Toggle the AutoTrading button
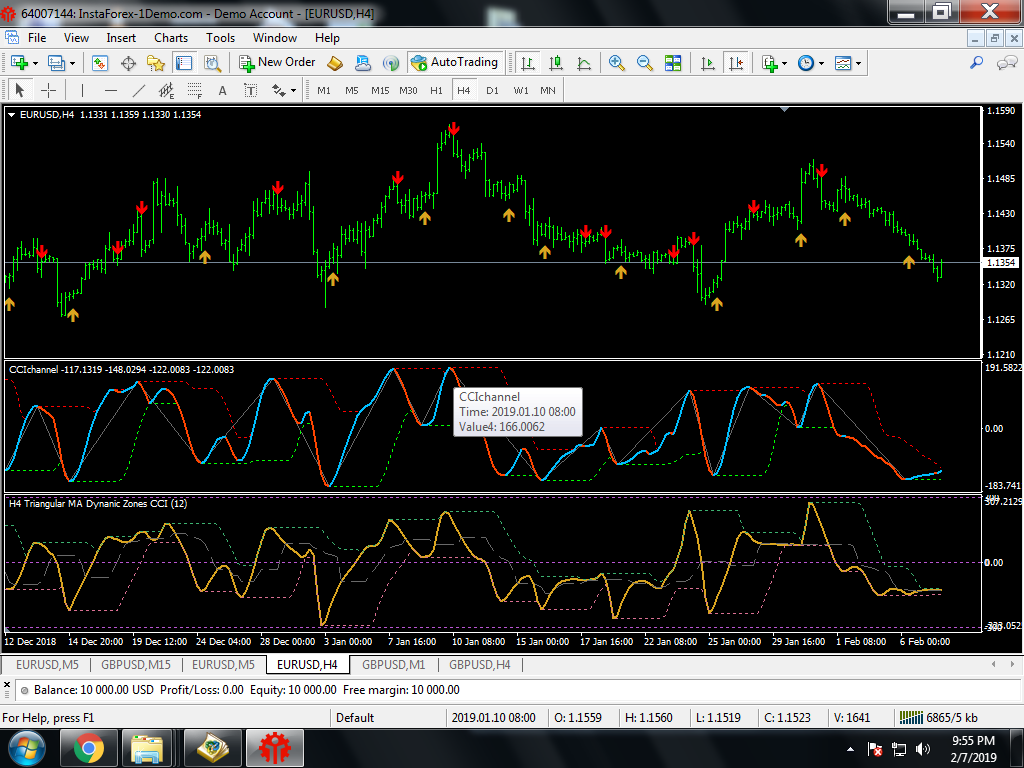 (455, 62)
